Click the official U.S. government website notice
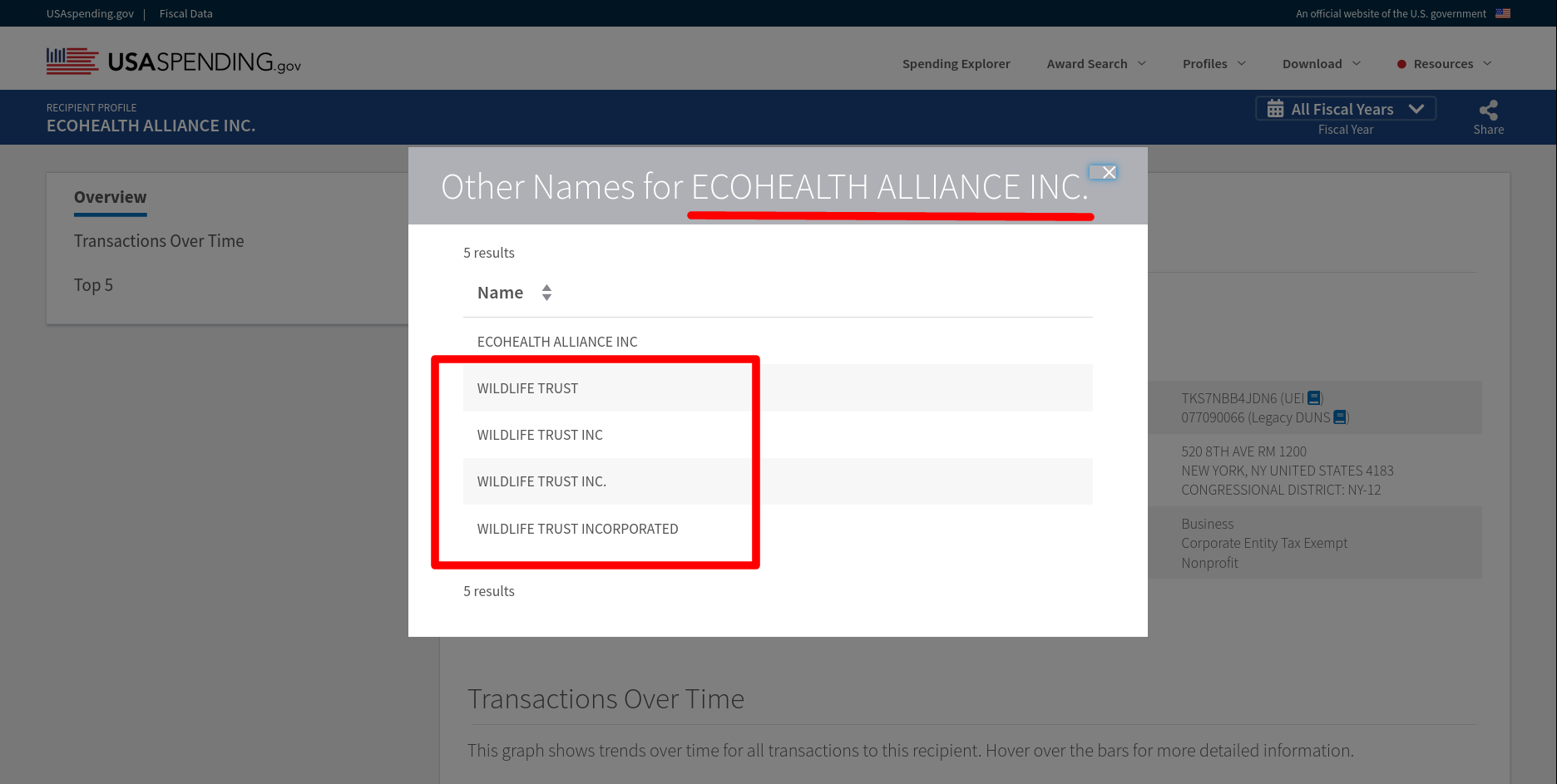 tap(1391, 13)
